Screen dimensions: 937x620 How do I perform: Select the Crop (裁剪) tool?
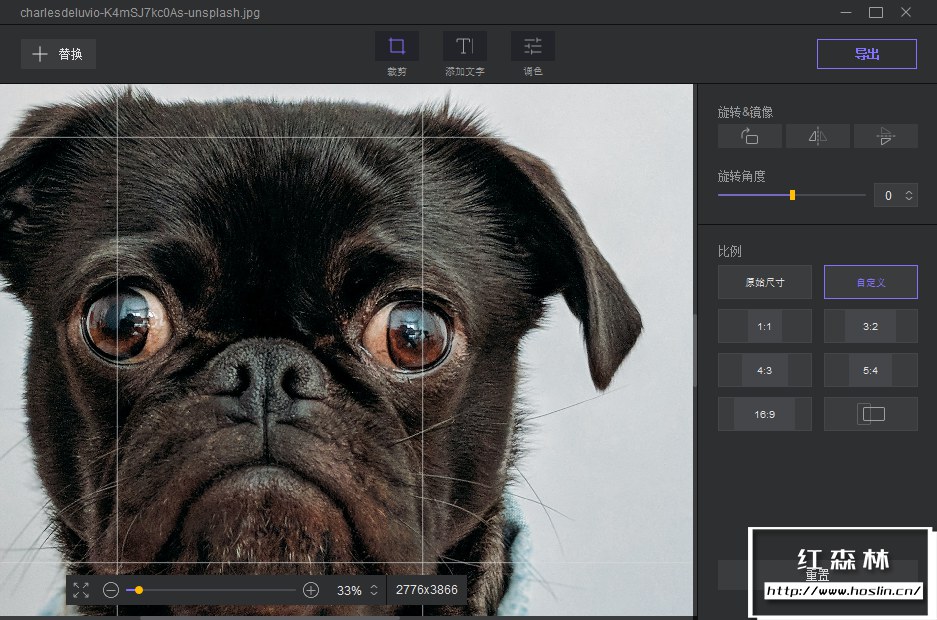click(x=397, y=47)
